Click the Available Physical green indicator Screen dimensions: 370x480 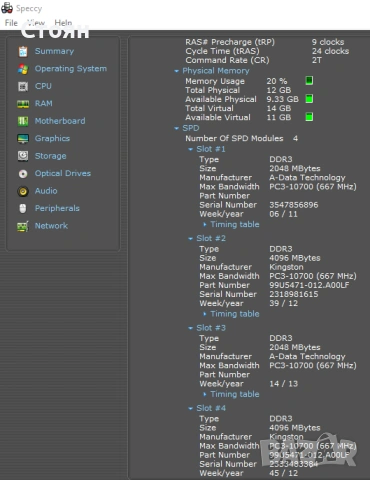point(309,99)
